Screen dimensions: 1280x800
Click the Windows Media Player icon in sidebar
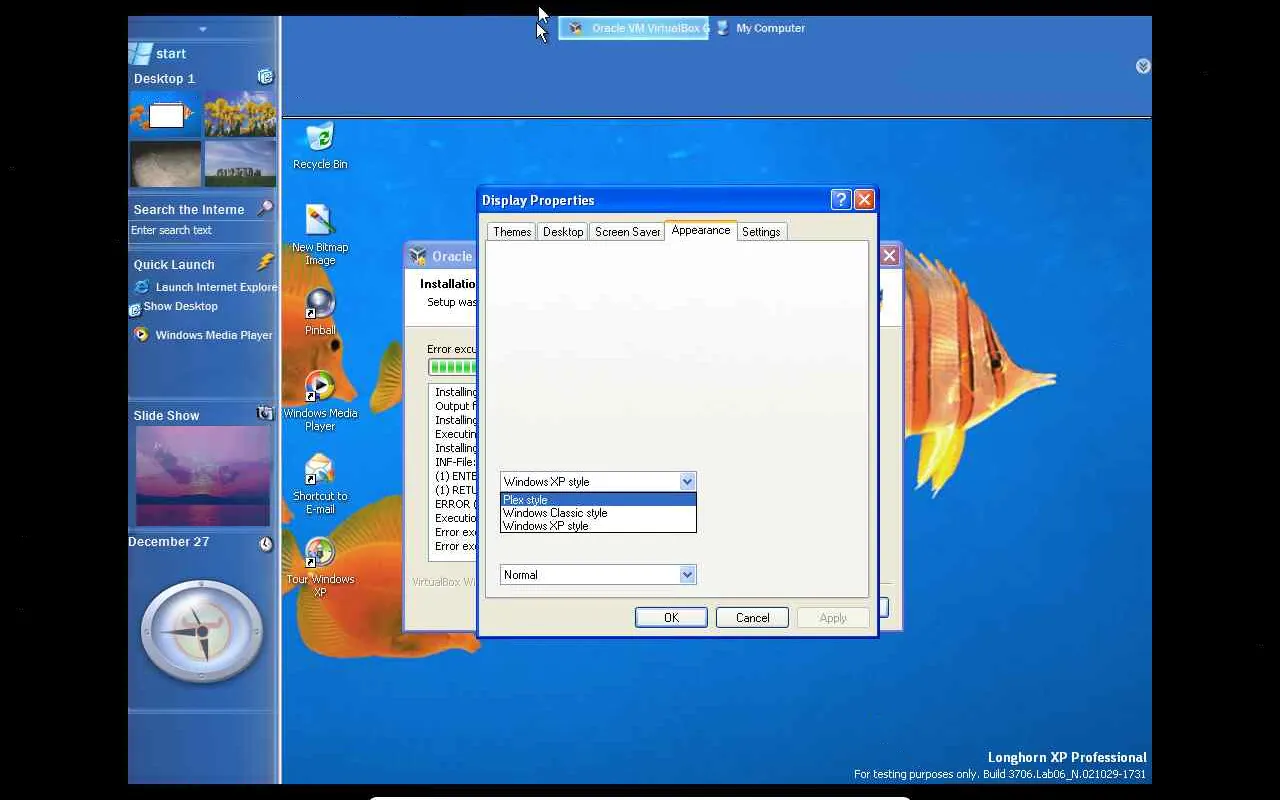coord(142,335)
